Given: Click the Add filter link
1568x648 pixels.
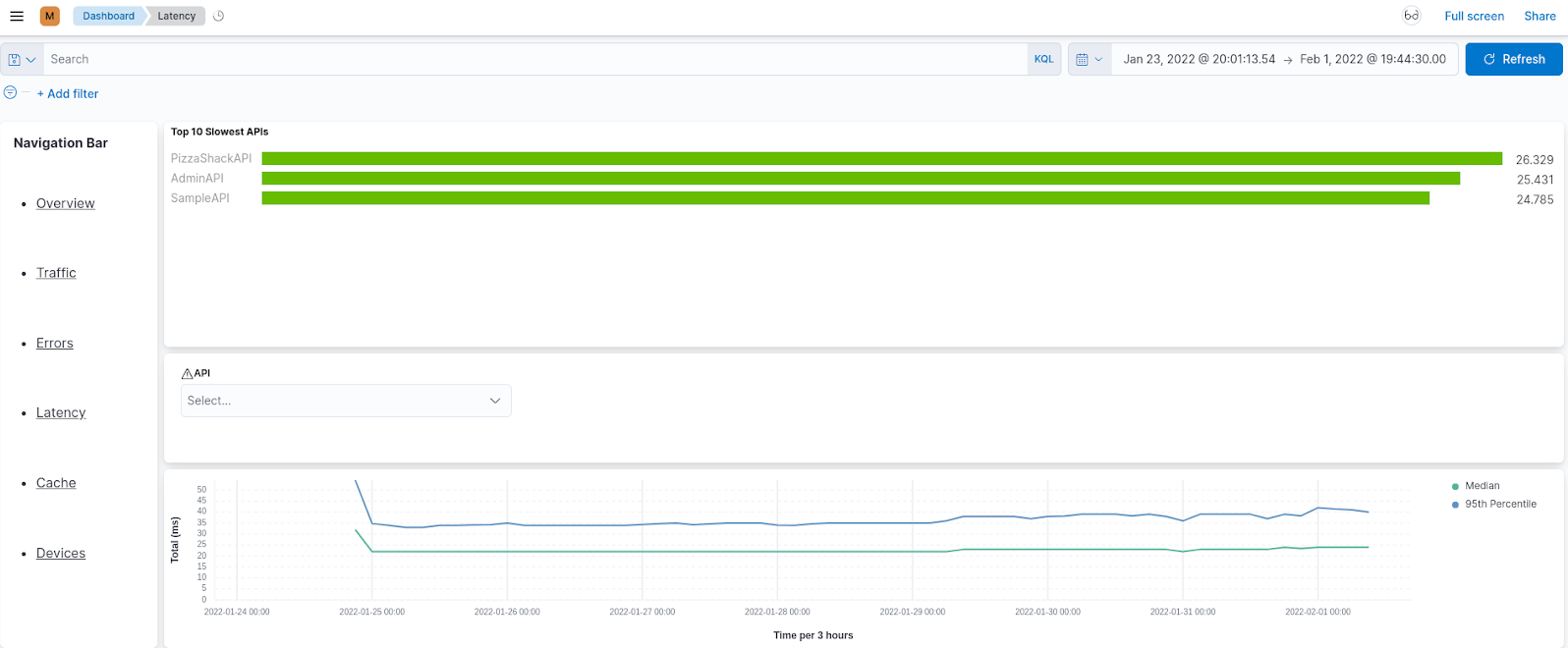Looking at the screenshot, I should point(68,93).
